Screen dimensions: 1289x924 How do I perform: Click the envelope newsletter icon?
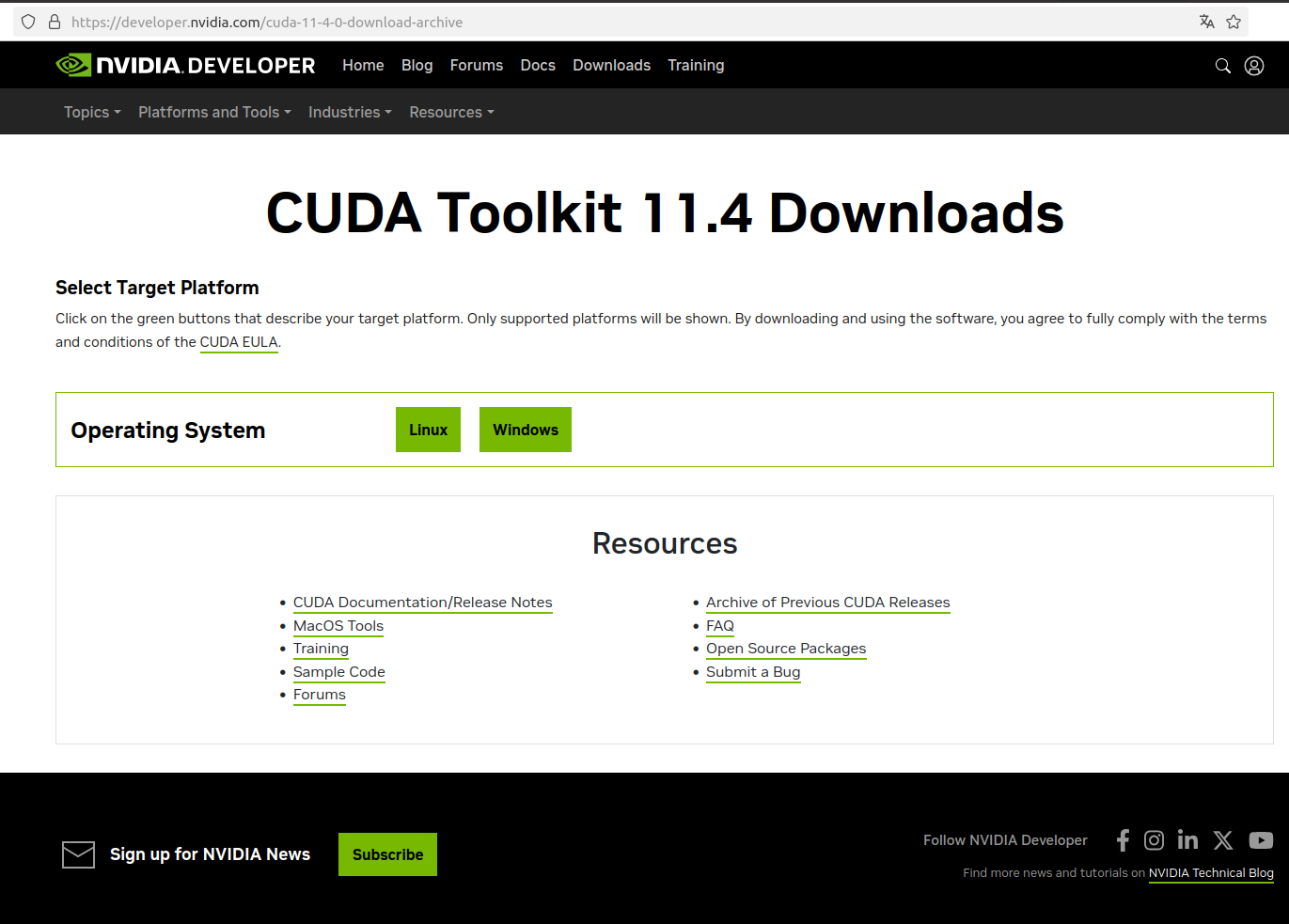(x=78, y=854)
